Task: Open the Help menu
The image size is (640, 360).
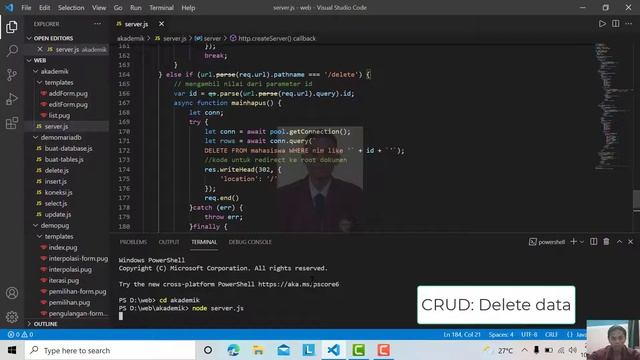Action: pyautogui.click(x=188, y=8)
